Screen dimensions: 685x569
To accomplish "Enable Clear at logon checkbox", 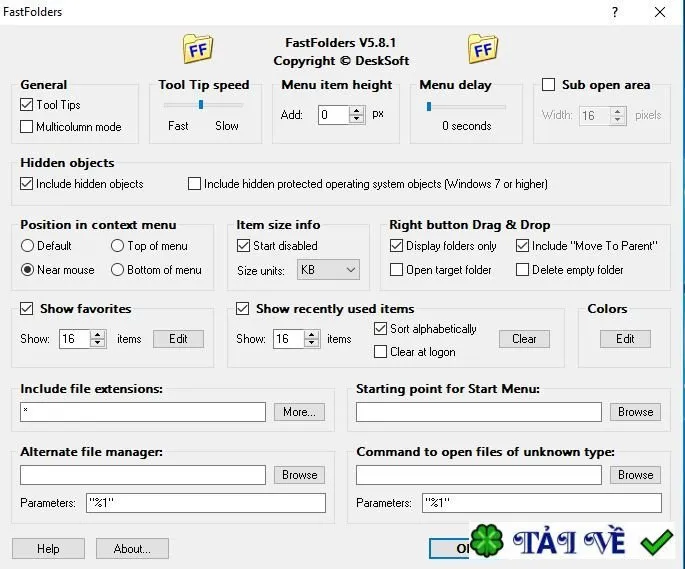I will [380, 352].
